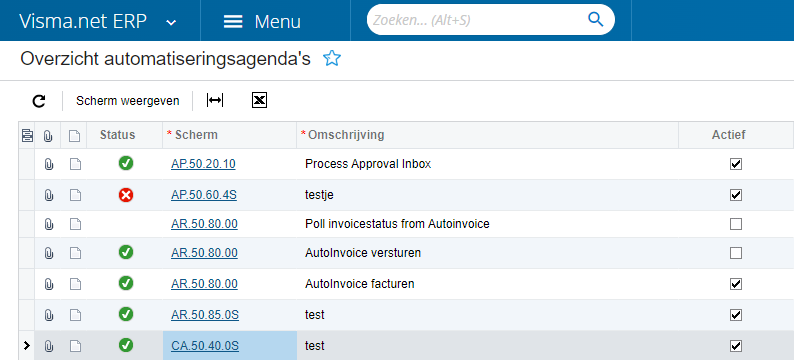794x360 pixels.
Task: Open the CA.50.40.0S link
Action: tap(205, 346)
